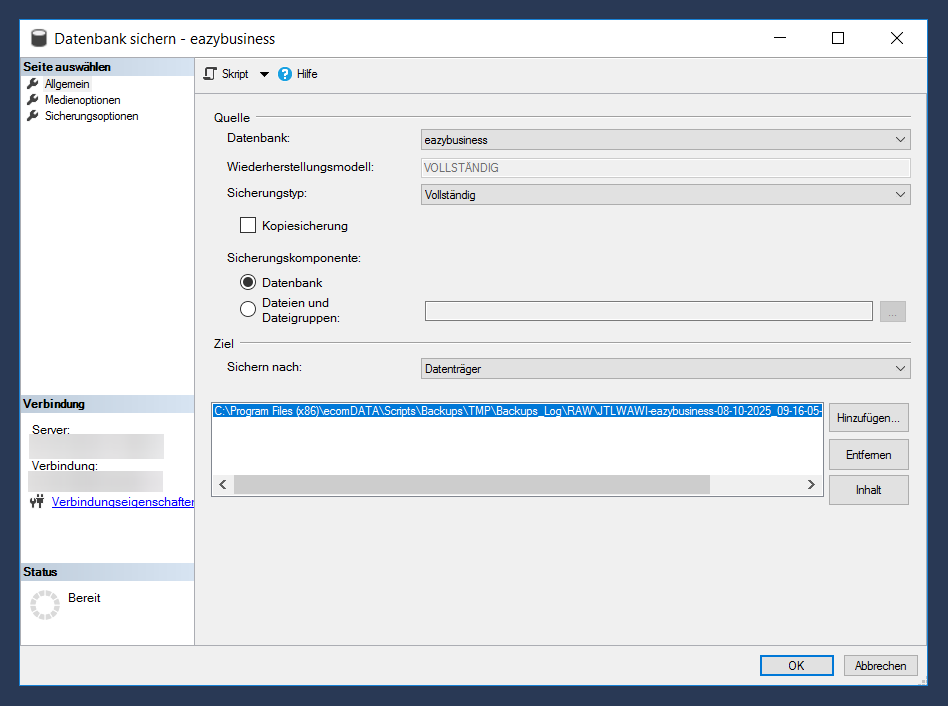Screen dimensions: 948x706
Task: Select the Datenbank radio button
Action: pos(248,283)
